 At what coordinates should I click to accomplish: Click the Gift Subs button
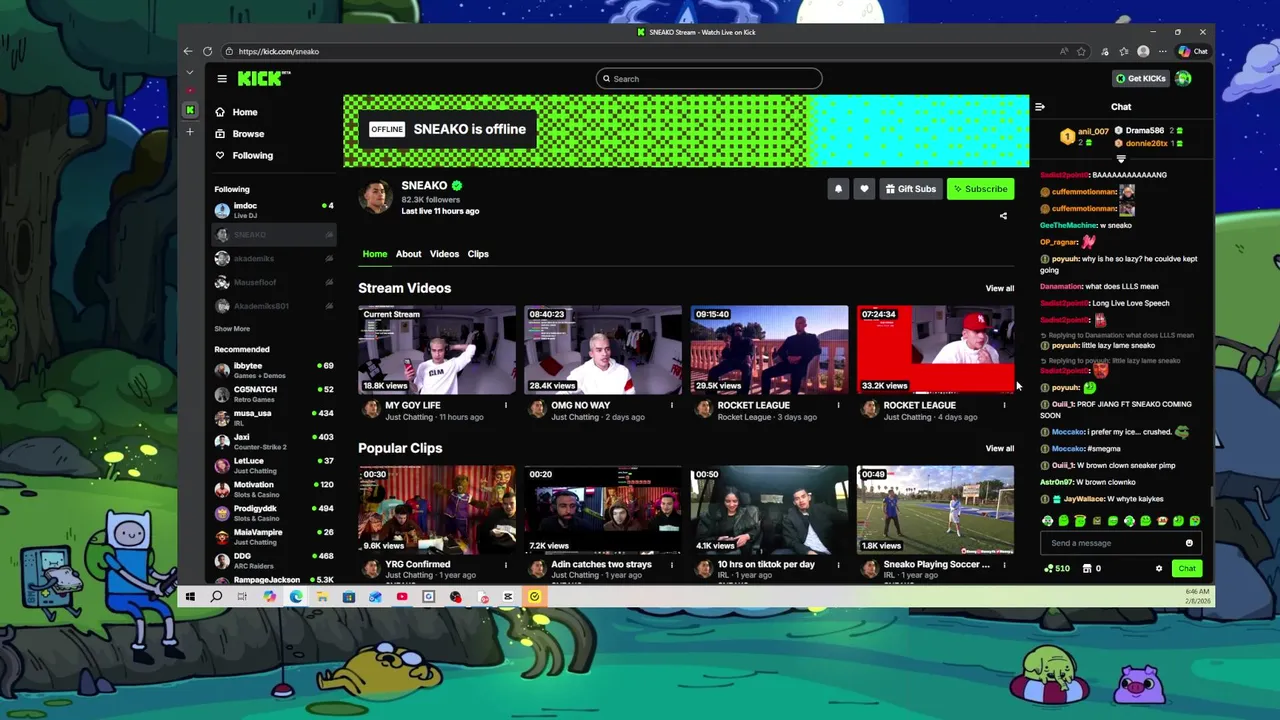pos(911,189)
